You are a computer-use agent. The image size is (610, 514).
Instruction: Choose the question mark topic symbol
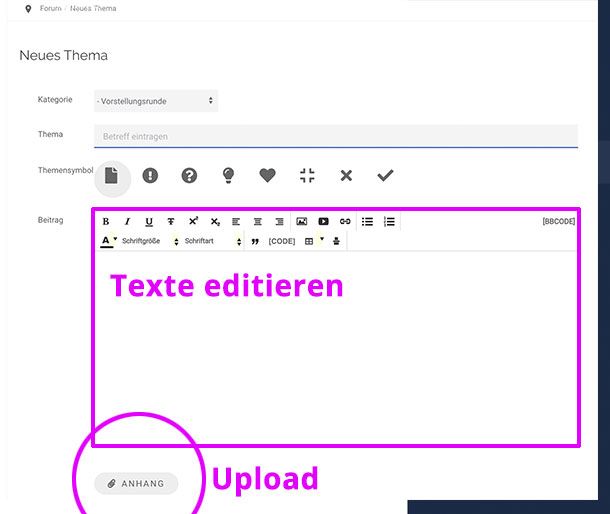pos(189,176)
